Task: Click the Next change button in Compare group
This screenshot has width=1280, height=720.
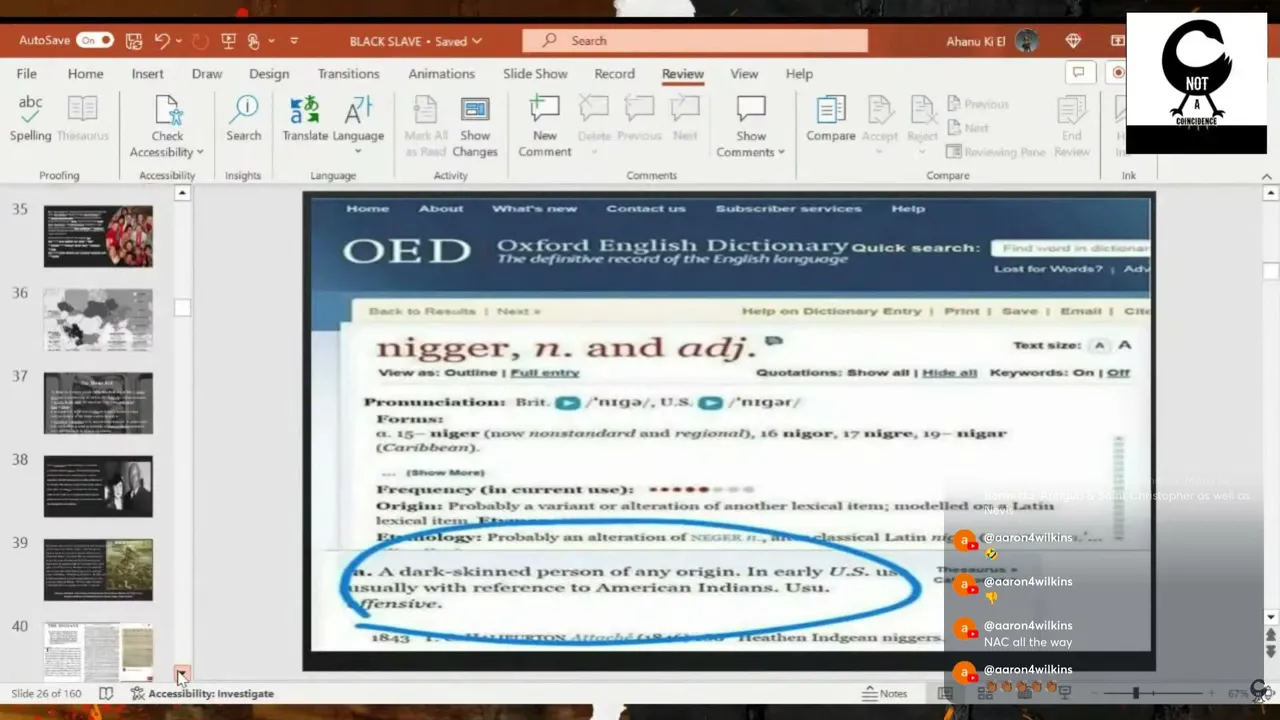Action: point(967,128)
